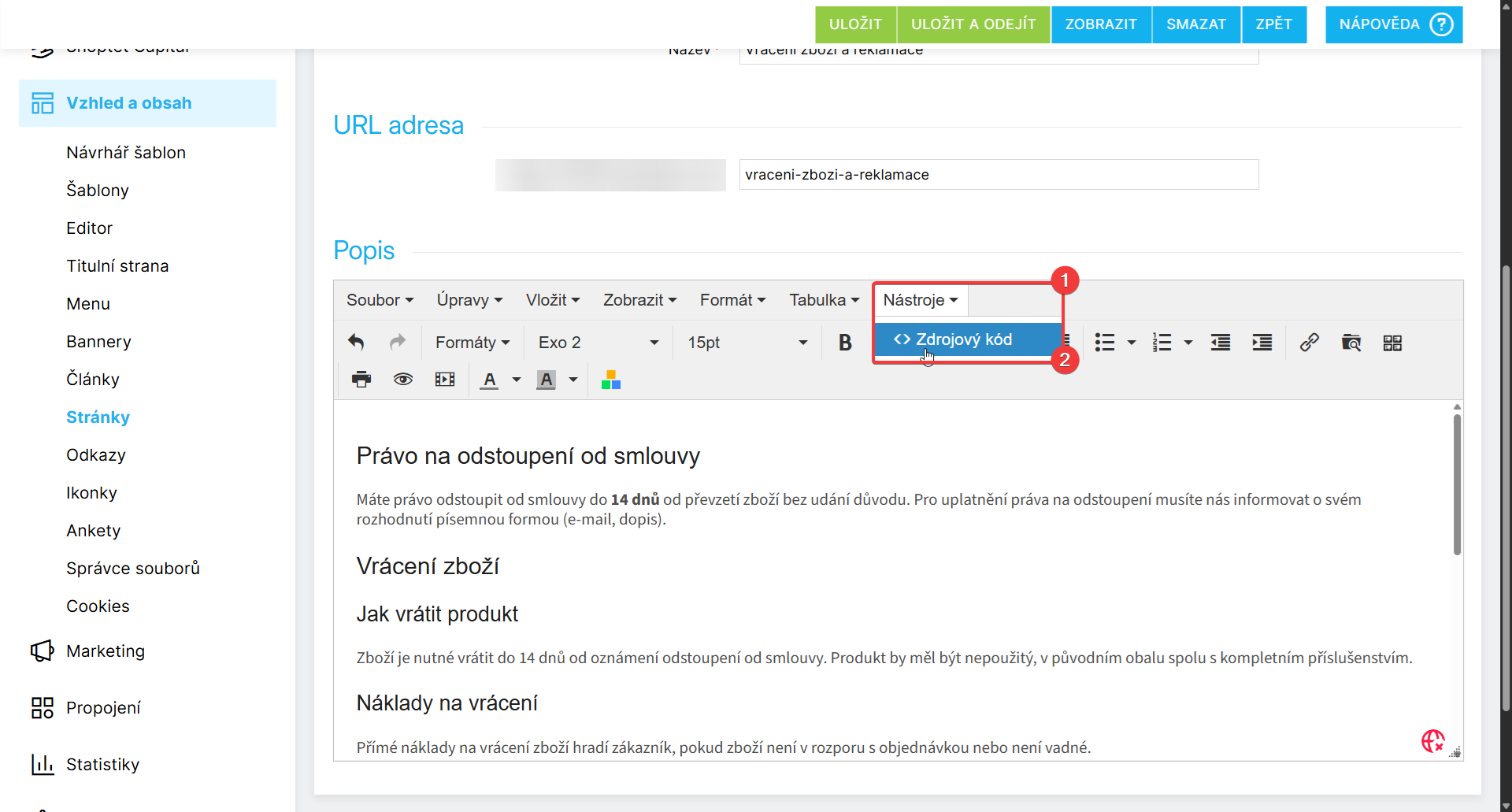Viewport: 1512px width, 812px height.
Task: Toggle the numbered list button
Action: tap(1162, 343)
